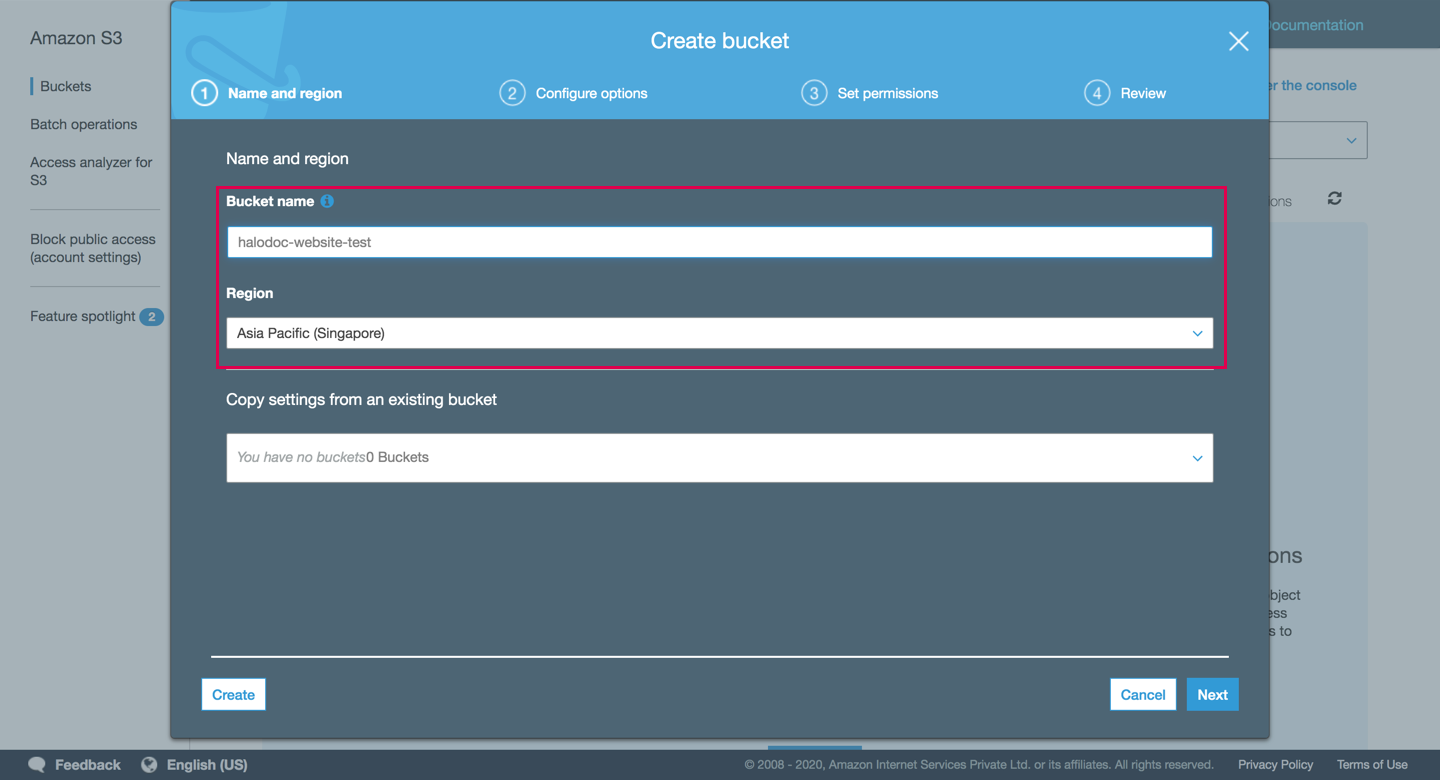This screenshot has height=780, width=1440.
Task: Open the Privacy Policy link
Action: click(1275, 765)
